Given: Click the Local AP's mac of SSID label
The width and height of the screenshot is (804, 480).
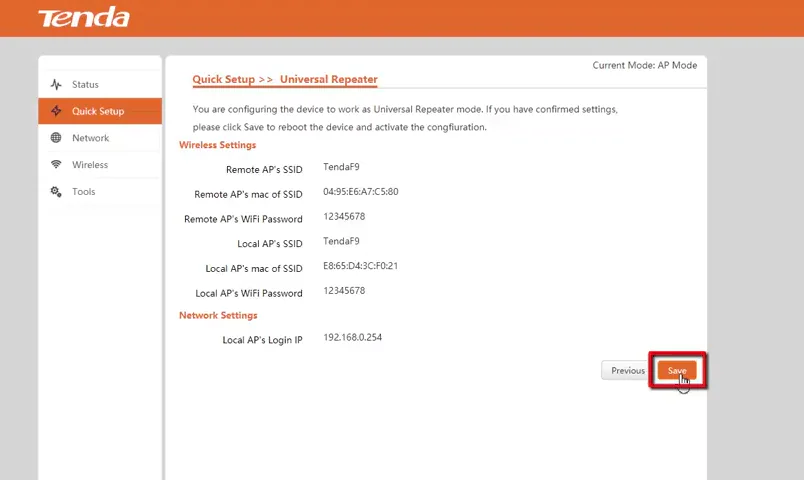Looking at the screenshot, I should click(254, 268).
